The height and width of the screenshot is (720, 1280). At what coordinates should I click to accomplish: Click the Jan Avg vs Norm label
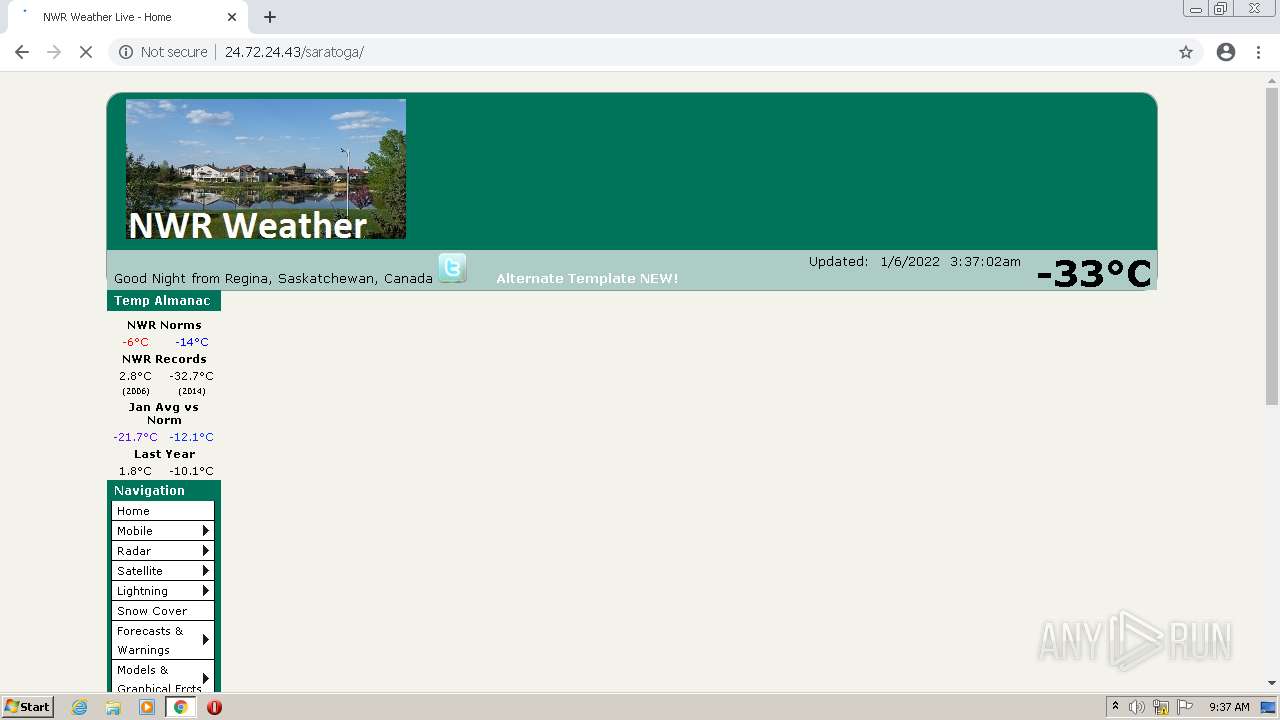pyautogui.click(x=164, y=414)
